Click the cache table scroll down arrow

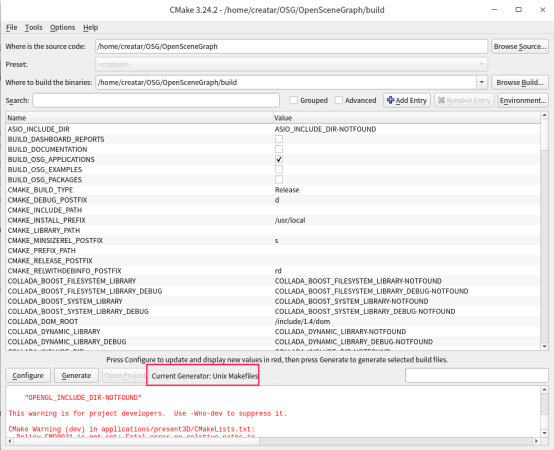544,347
